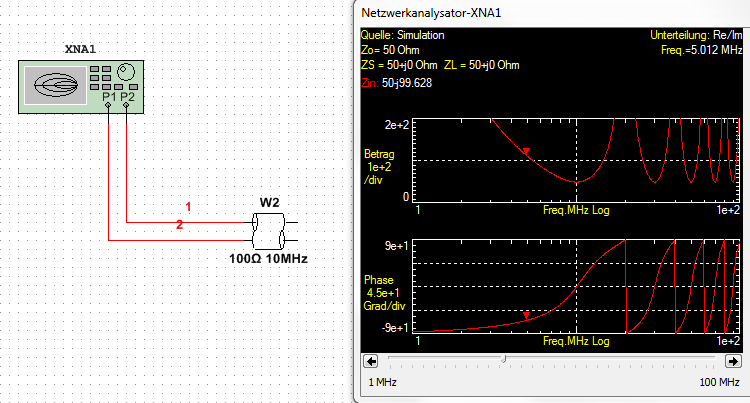Click the 9e+1 phase axis value
This screenshot has width=750, height=403.
pyautogui.click(x=397, y=246)
